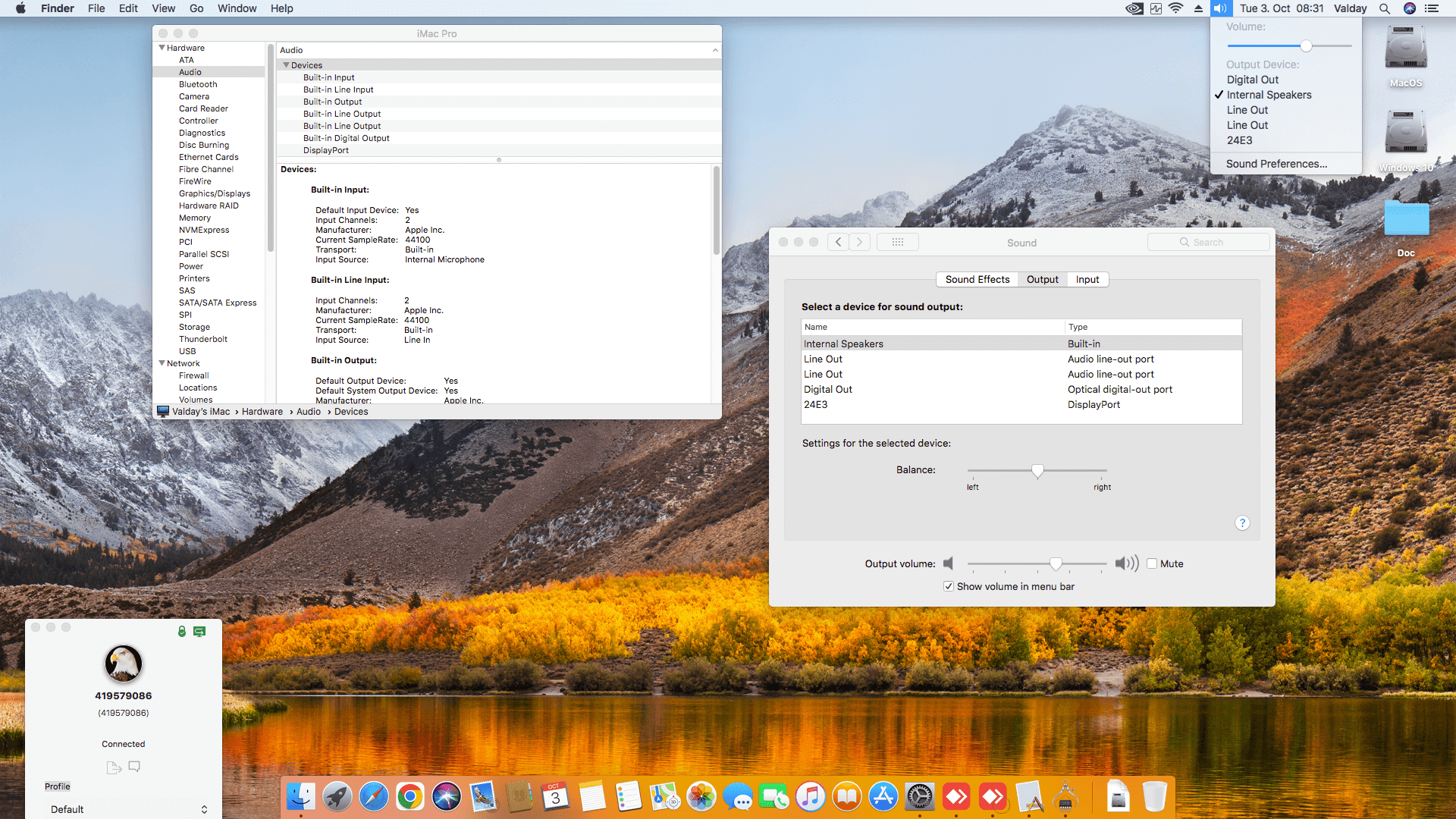The width and height of the screenshot is (1456, 819).
Task: Open the App Store in Dock
Action: pos(883,797)
